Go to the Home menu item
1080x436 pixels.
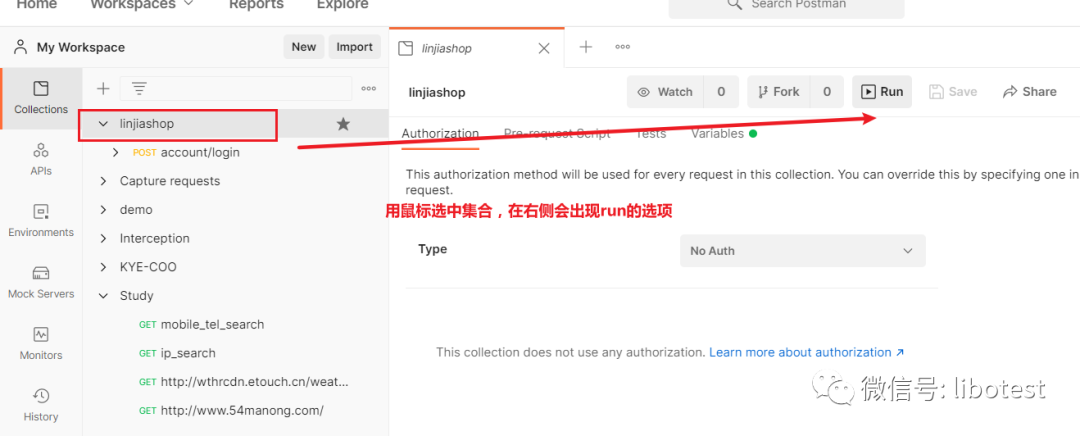coord(37,4)
